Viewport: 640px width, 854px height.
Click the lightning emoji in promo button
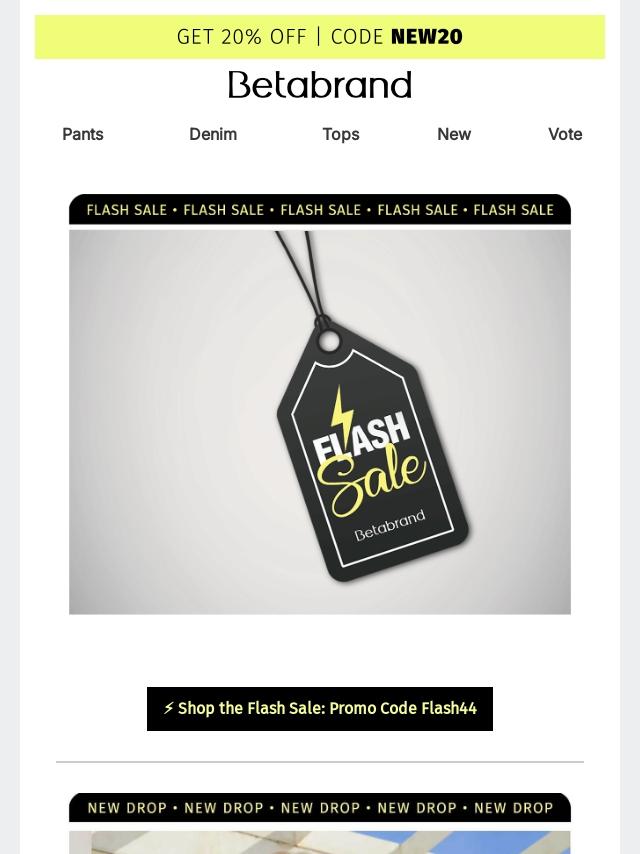[x=168, y=708]
